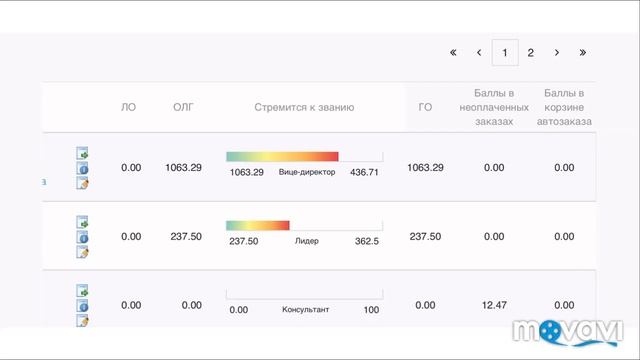640x360 pixels.
Task: Click the edit note icon in the 237.50 row
Action: click(82, 252)
